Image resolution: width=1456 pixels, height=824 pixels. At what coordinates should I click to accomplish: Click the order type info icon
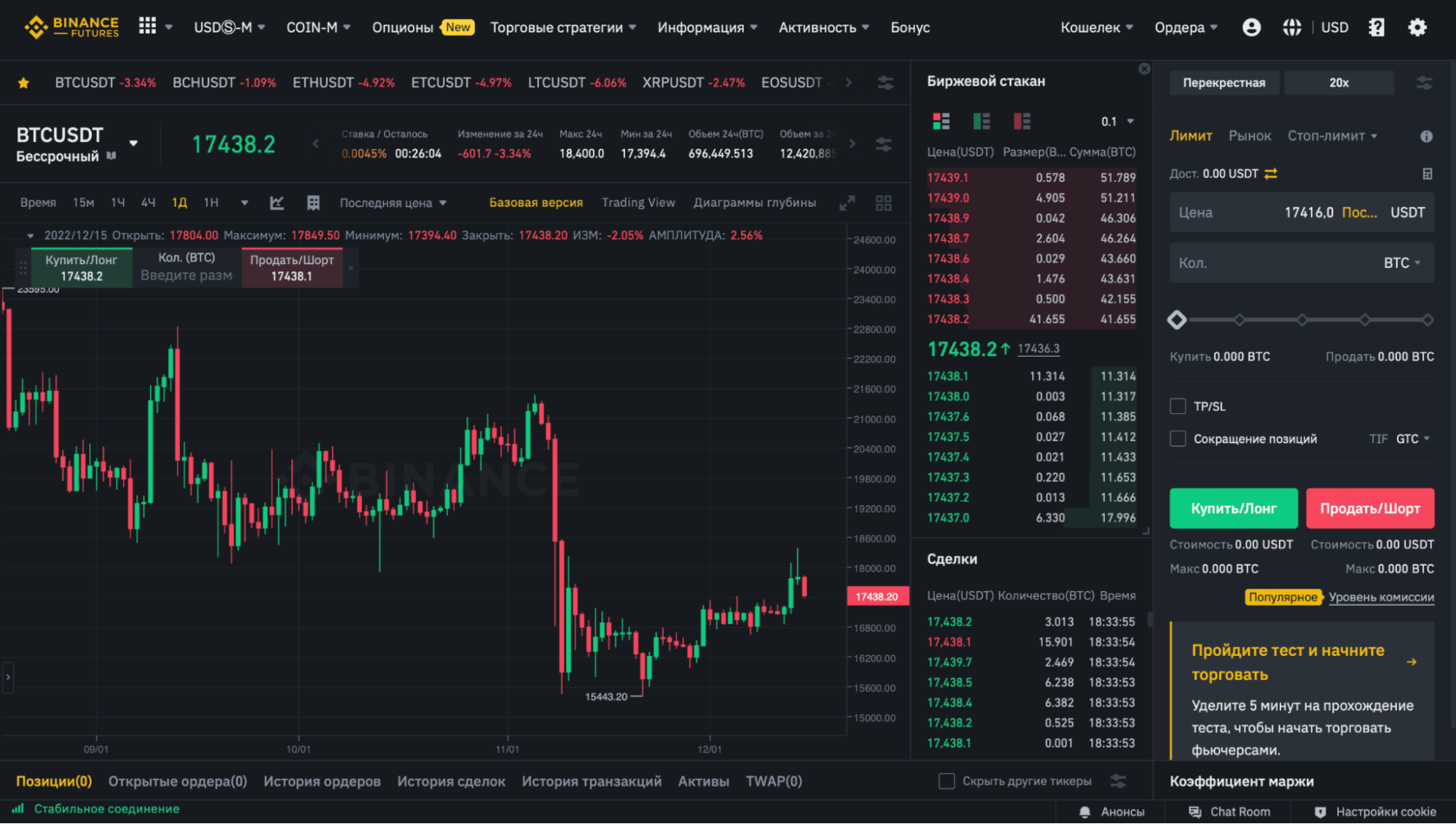point(1427,136)
